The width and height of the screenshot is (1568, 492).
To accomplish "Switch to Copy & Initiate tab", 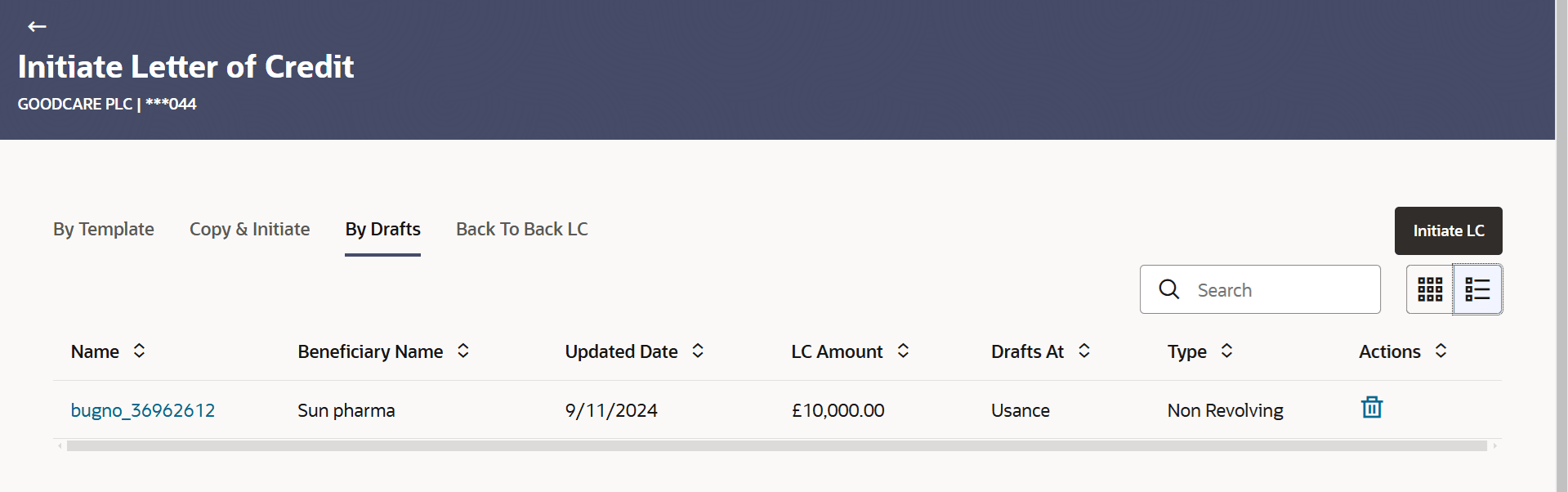I will point(249,230).
